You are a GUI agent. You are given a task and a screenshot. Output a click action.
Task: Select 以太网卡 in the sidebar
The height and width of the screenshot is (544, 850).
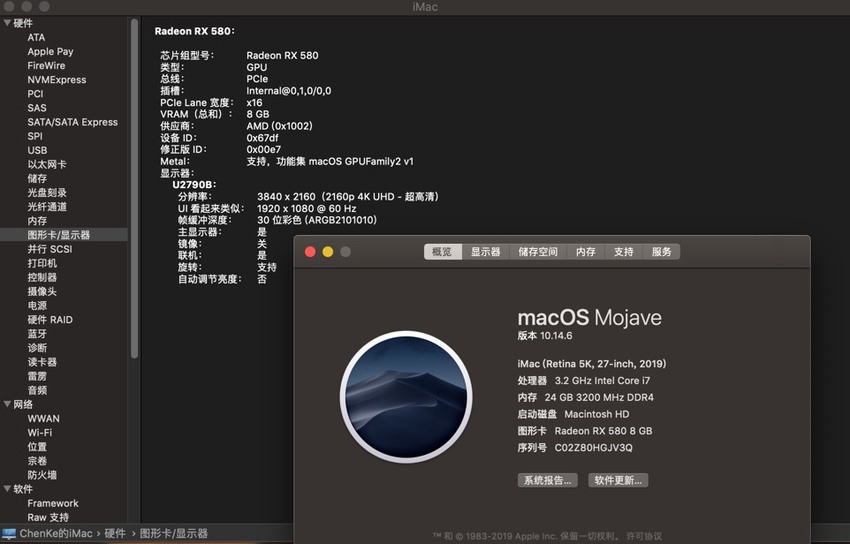47,164
